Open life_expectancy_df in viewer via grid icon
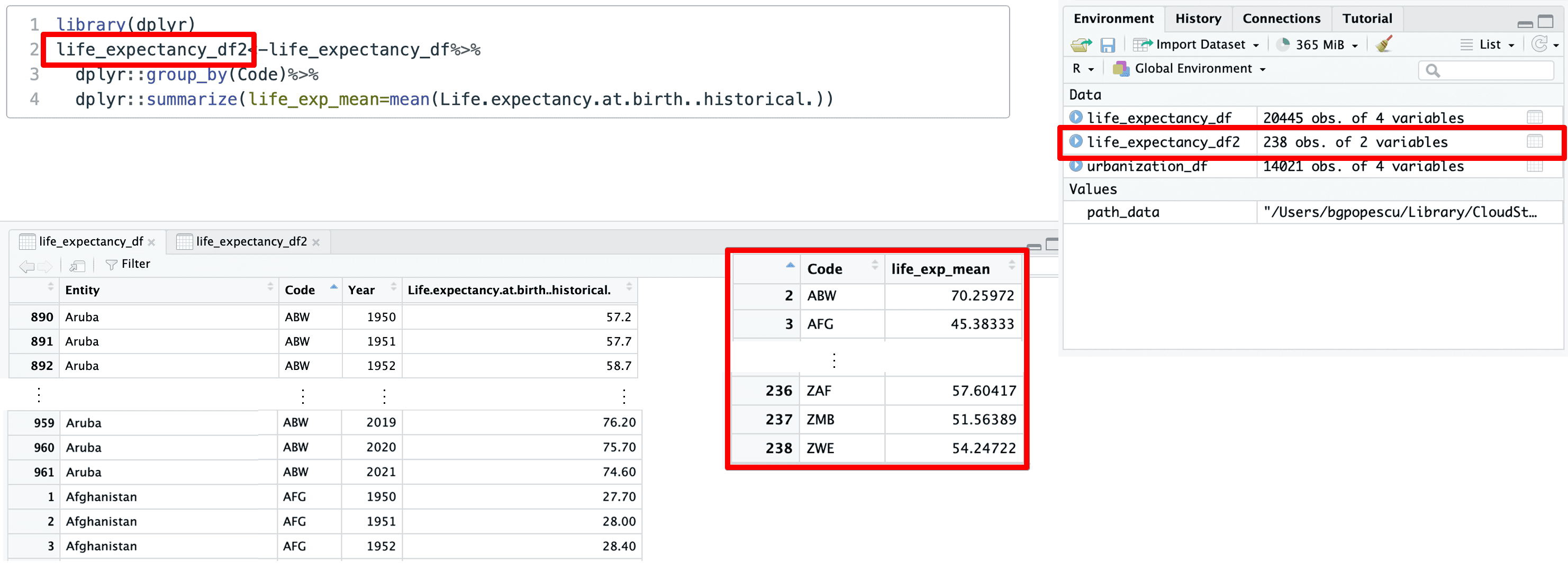Screen dimensions: 1568x570 tap(1535, 117)
